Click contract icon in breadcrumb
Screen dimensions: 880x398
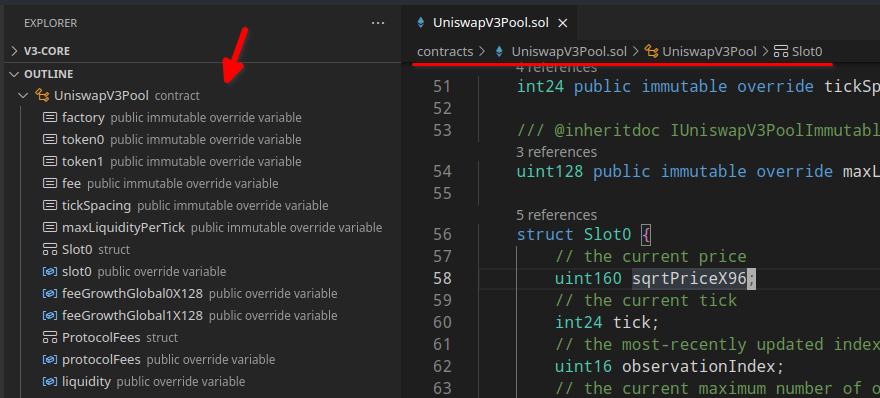point(651,52)
